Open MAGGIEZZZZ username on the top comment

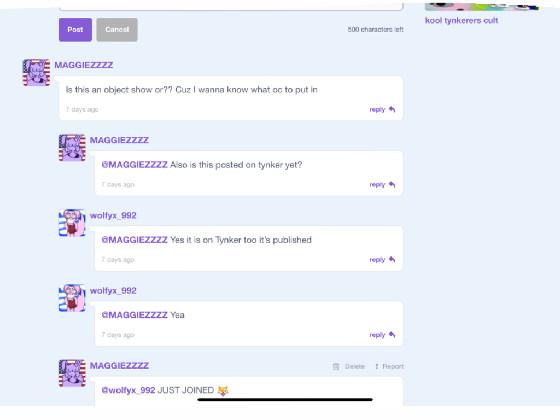(x=84, y=65)
